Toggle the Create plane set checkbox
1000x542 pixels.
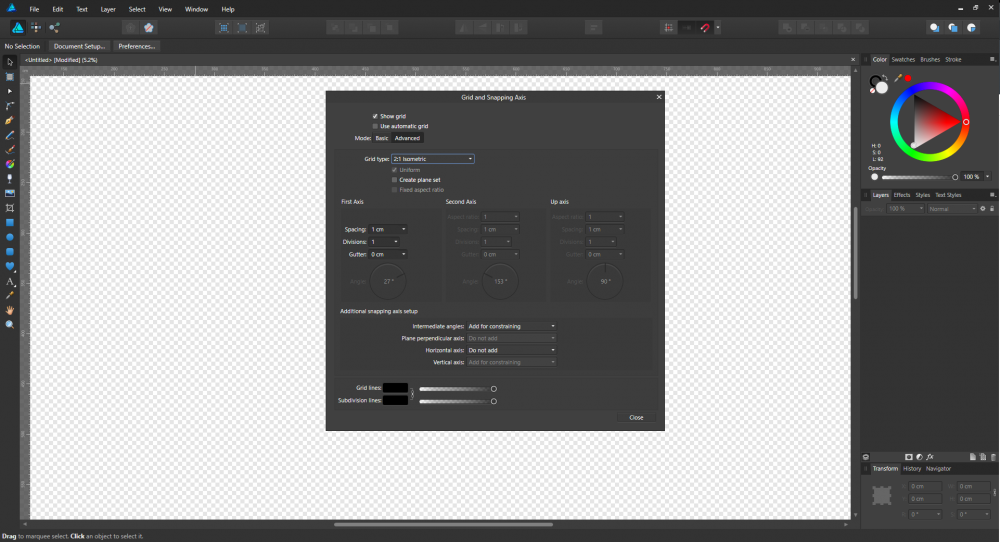[395, 179]
